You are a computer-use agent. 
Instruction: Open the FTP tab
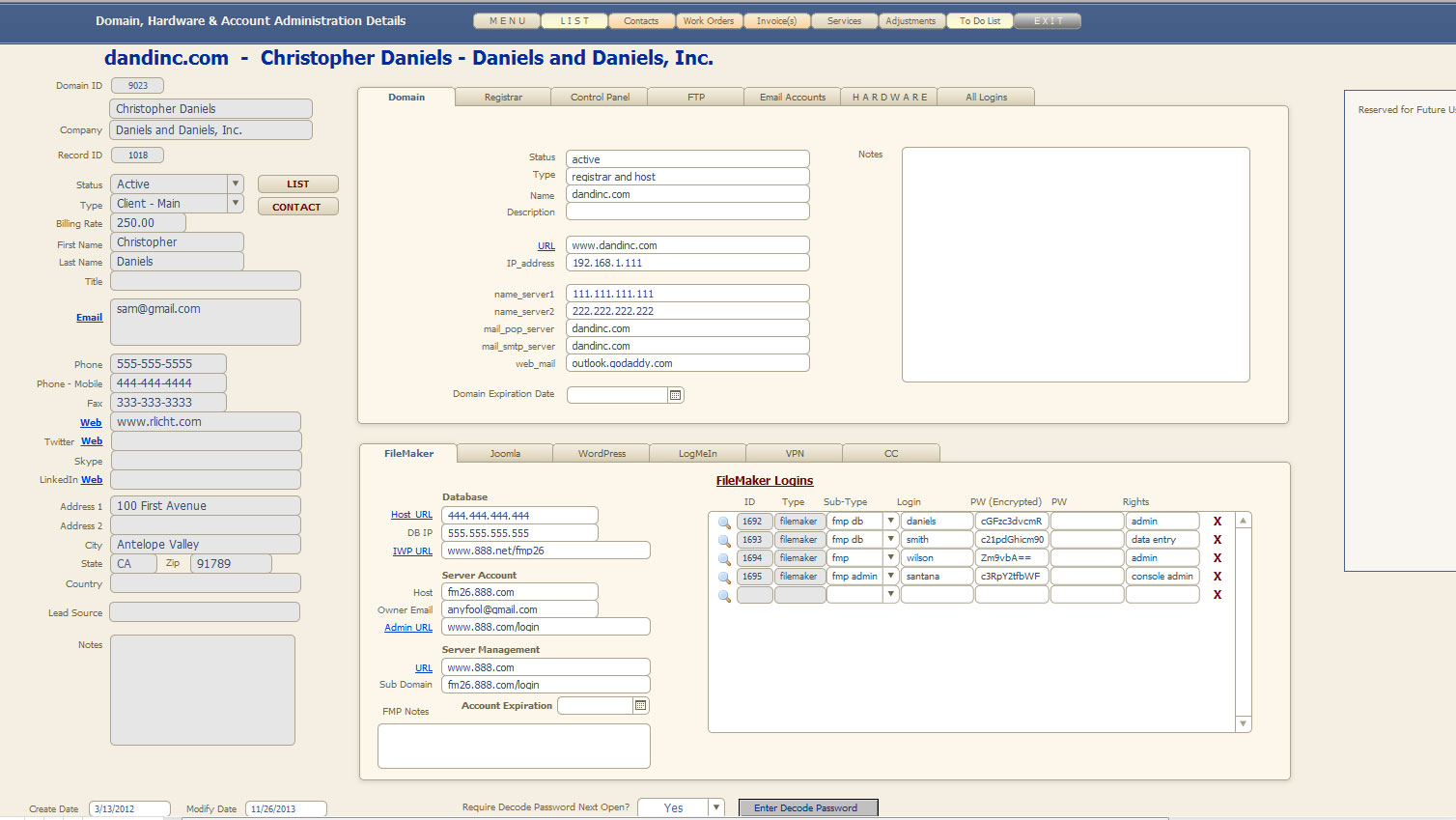point(696,97)
